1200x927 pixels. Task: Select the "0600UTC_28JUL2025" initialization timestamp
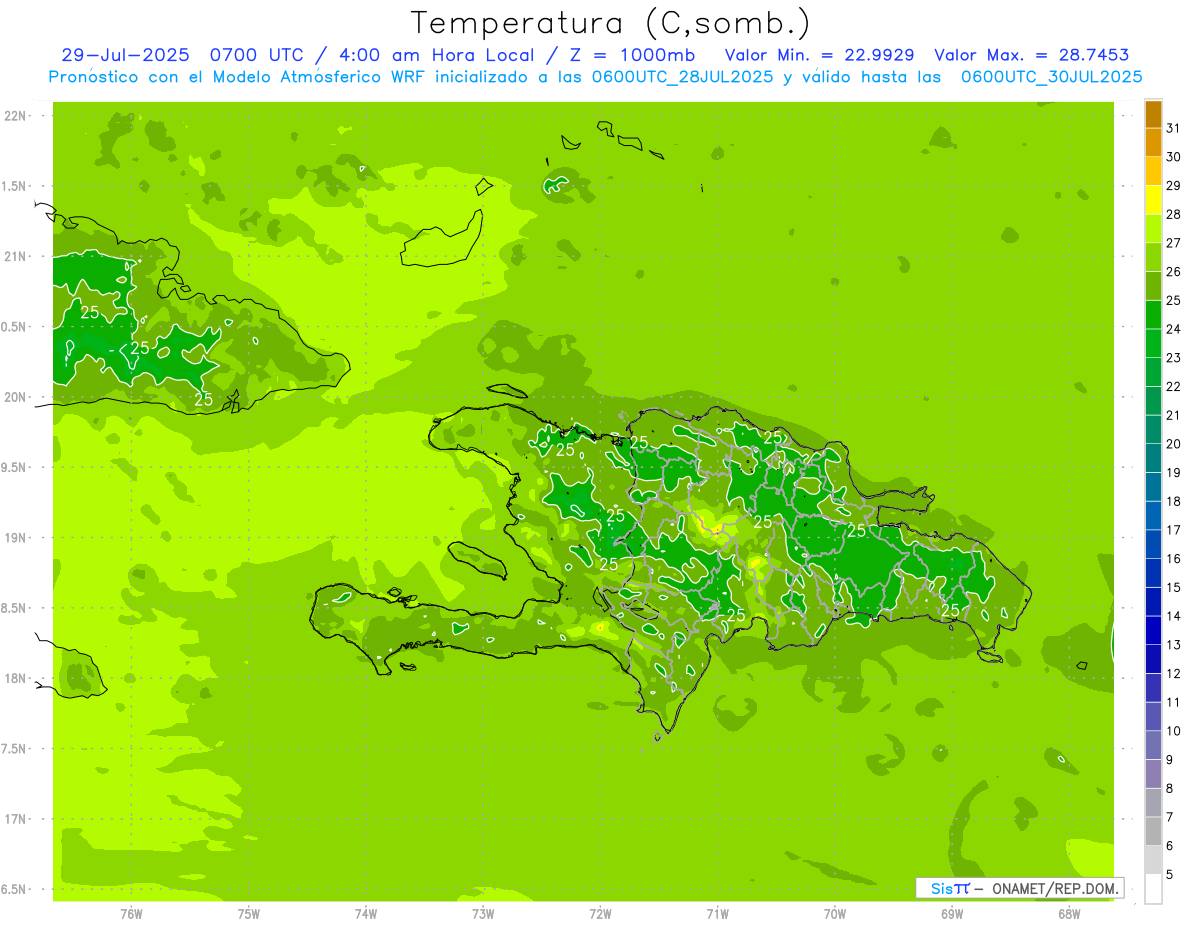point(682,77)
